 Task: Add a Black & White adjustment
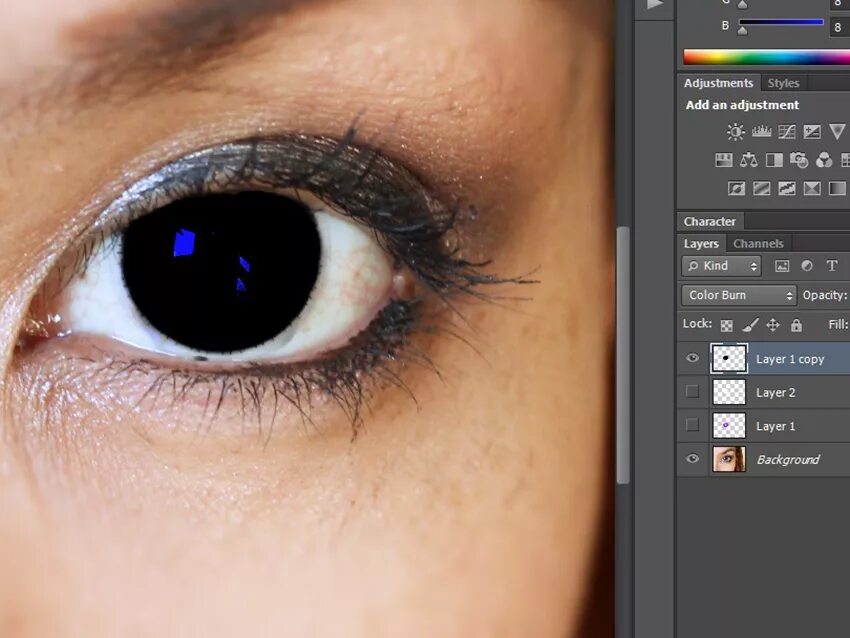tap(774, 160)
